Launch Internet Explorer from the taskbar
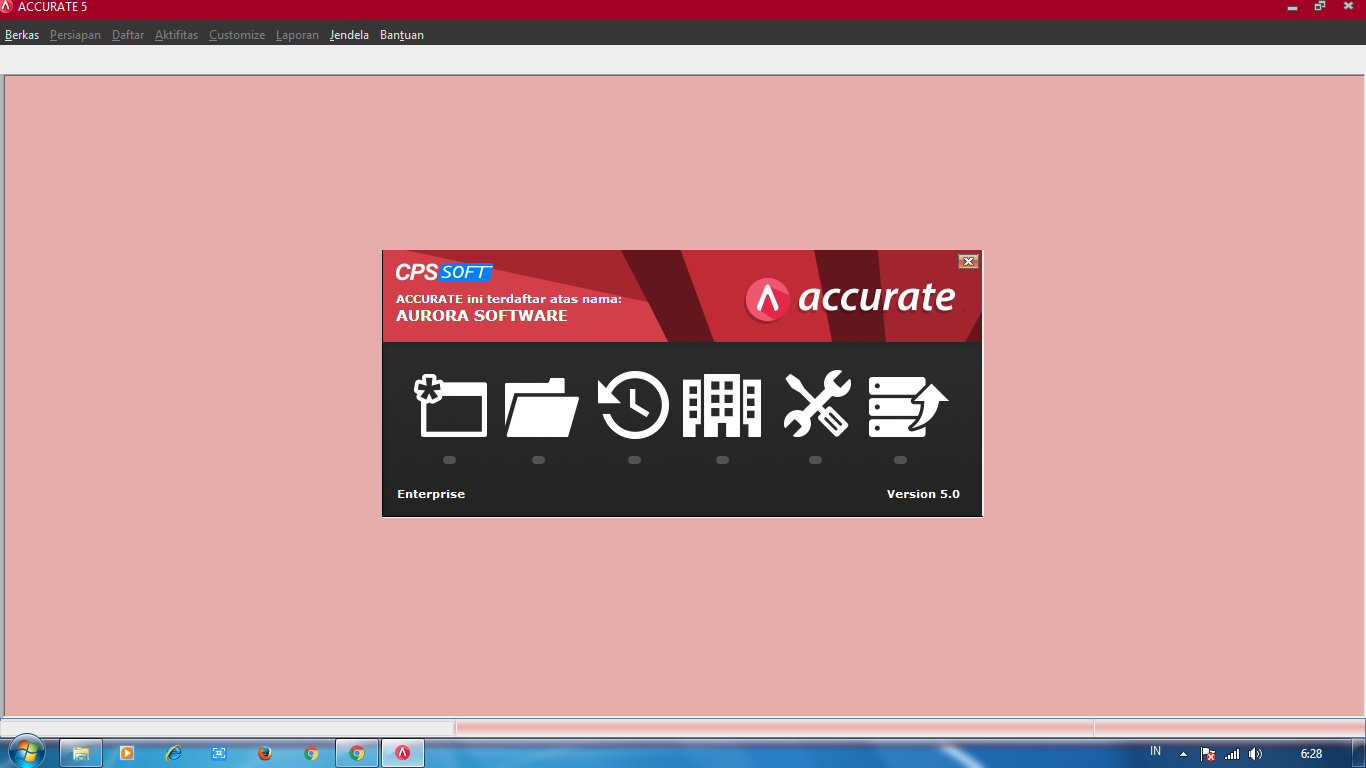Viewport: 1366px width, 768px height. 173,753
